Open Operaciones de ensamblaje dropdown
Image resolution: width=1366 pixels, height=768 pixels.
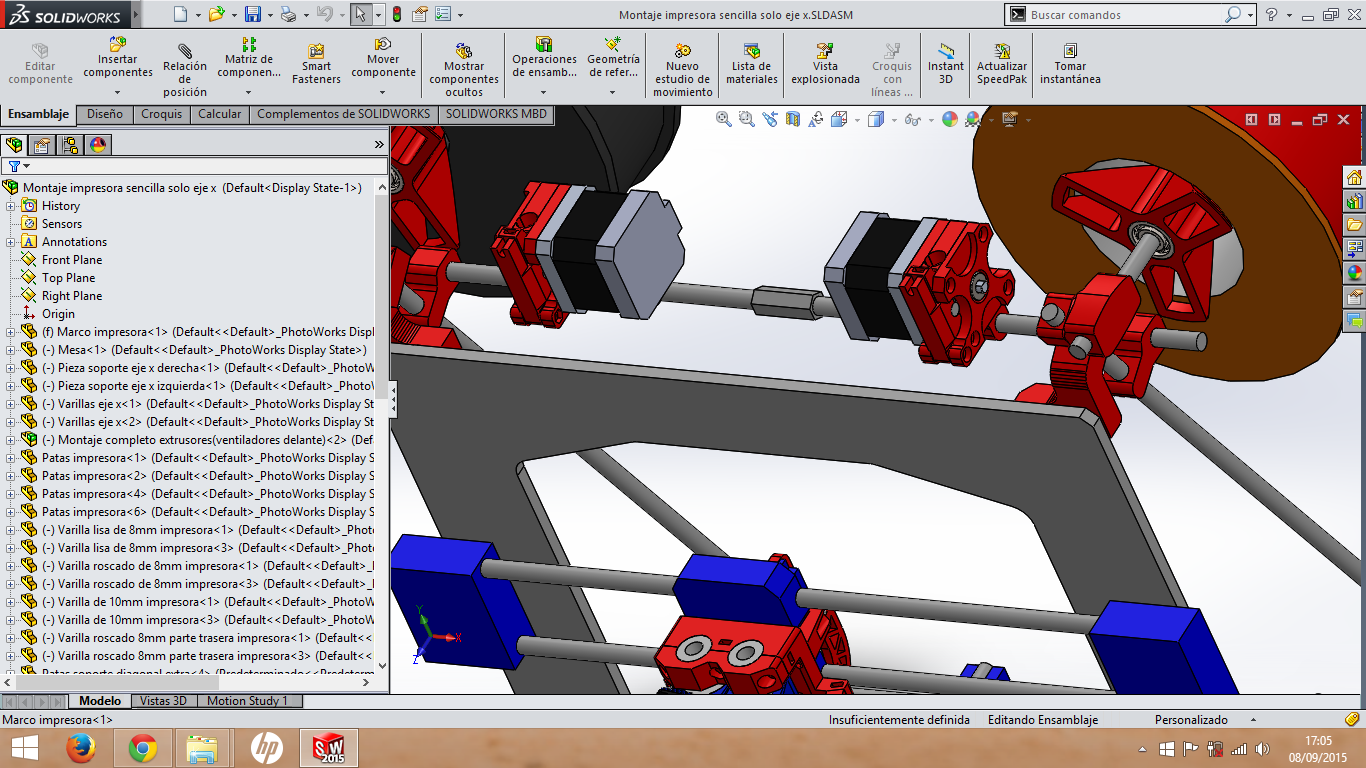(x=544, y=92)
